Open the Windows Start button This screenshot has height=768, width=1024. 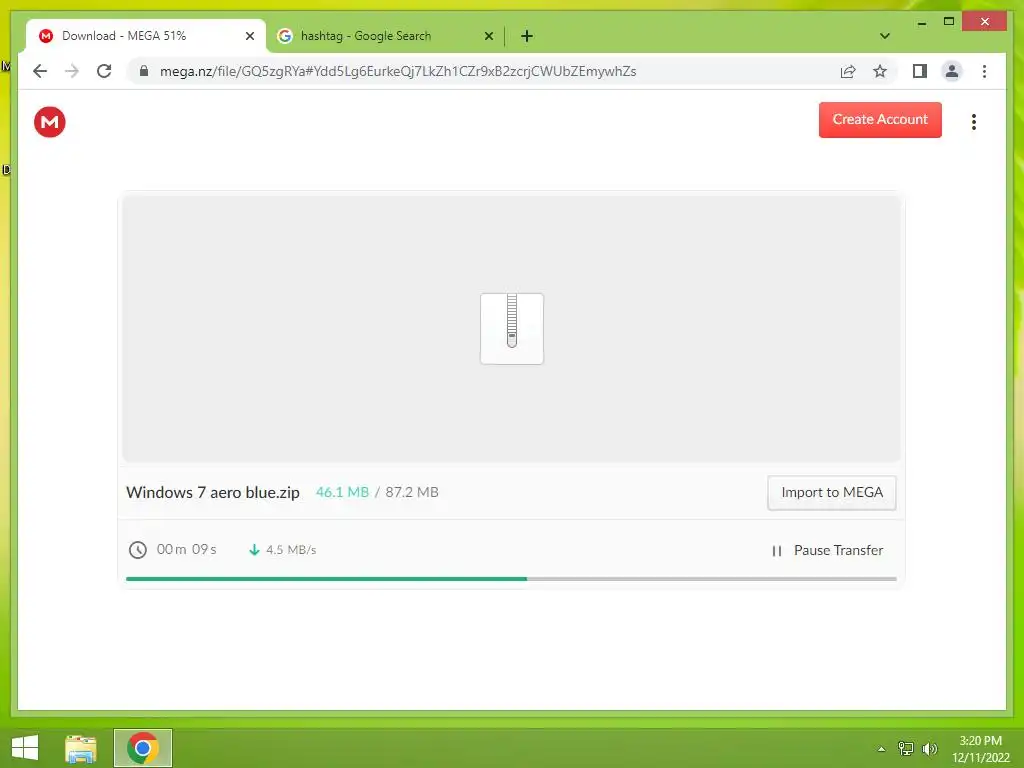coord(25,748)
